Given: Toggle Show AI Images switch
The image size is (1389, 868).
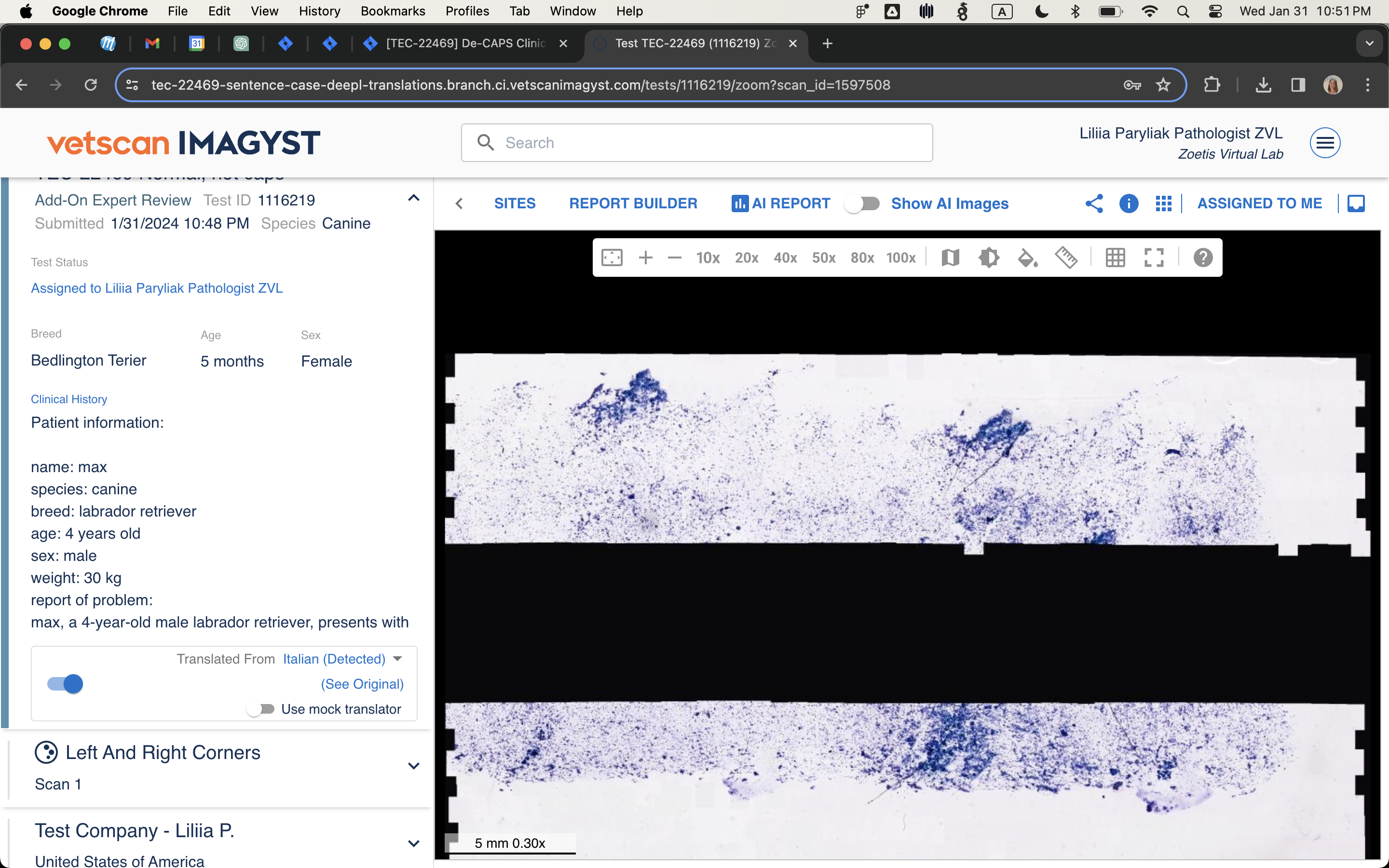Looking at the screenshot, I should click(x=863, y=204).
